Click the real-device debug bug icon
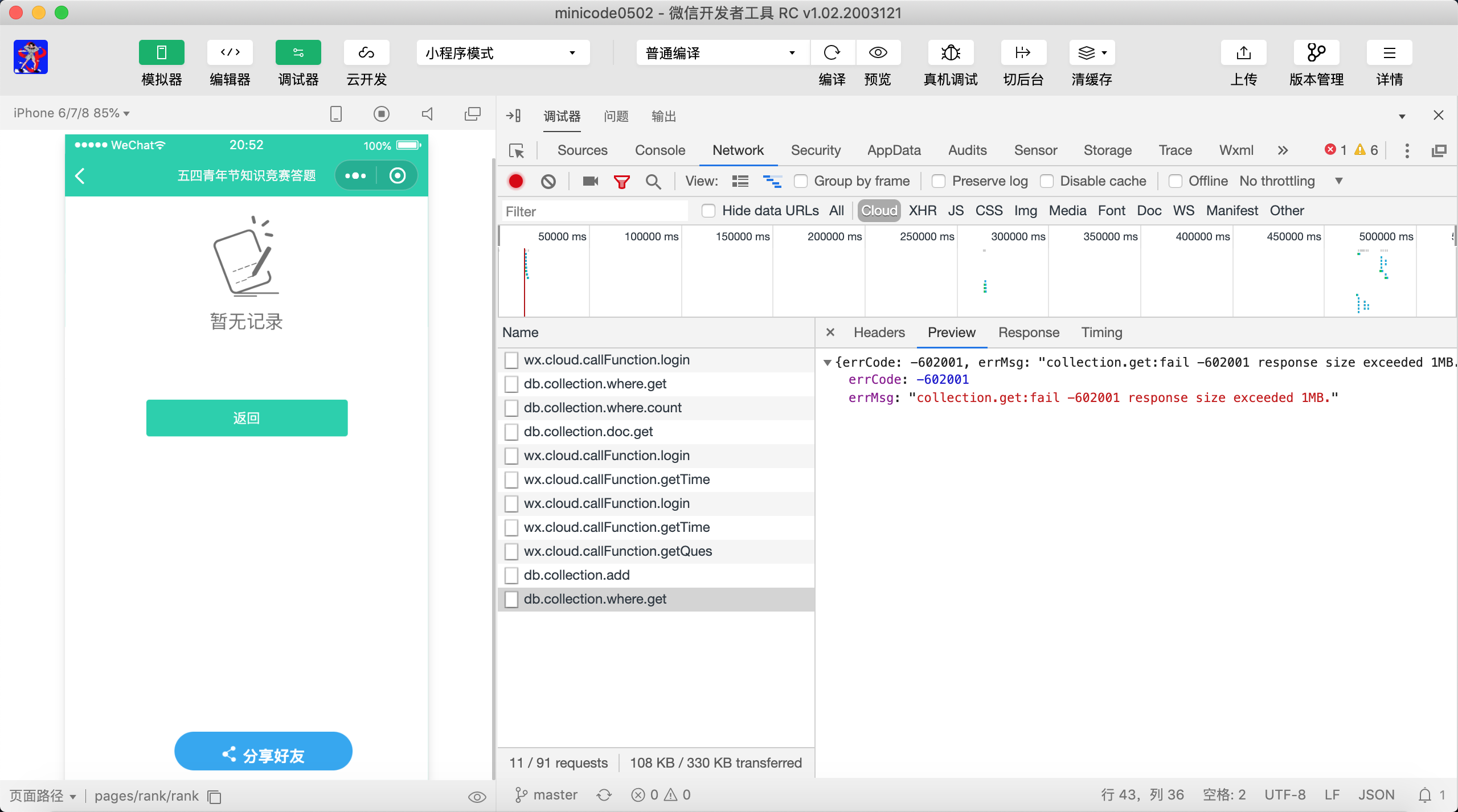Viewport: 1458px width, 812px height. (x=951, y=53)
